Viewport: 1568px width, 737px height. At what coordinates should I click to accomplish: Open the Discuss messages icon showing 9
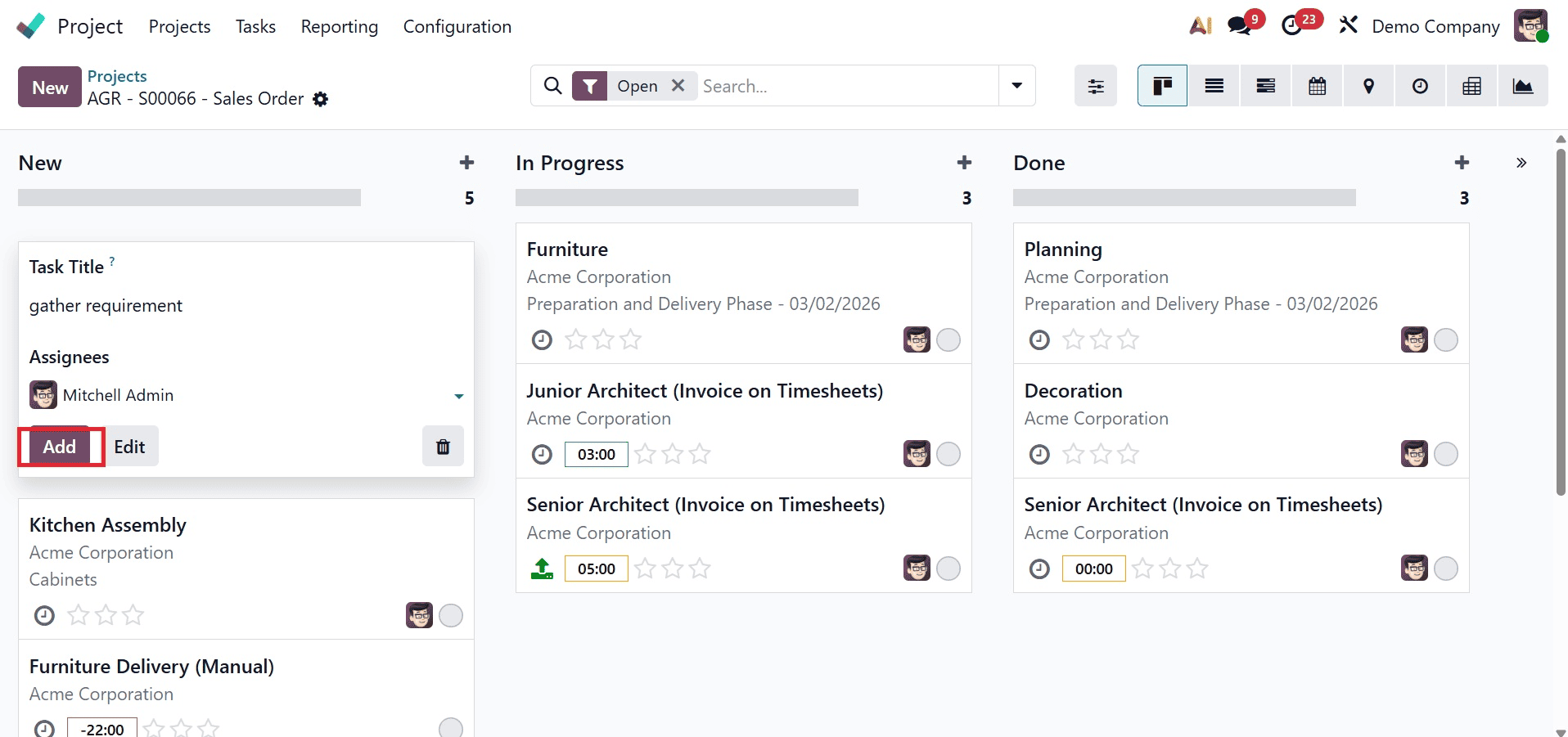coord(1238,25)
